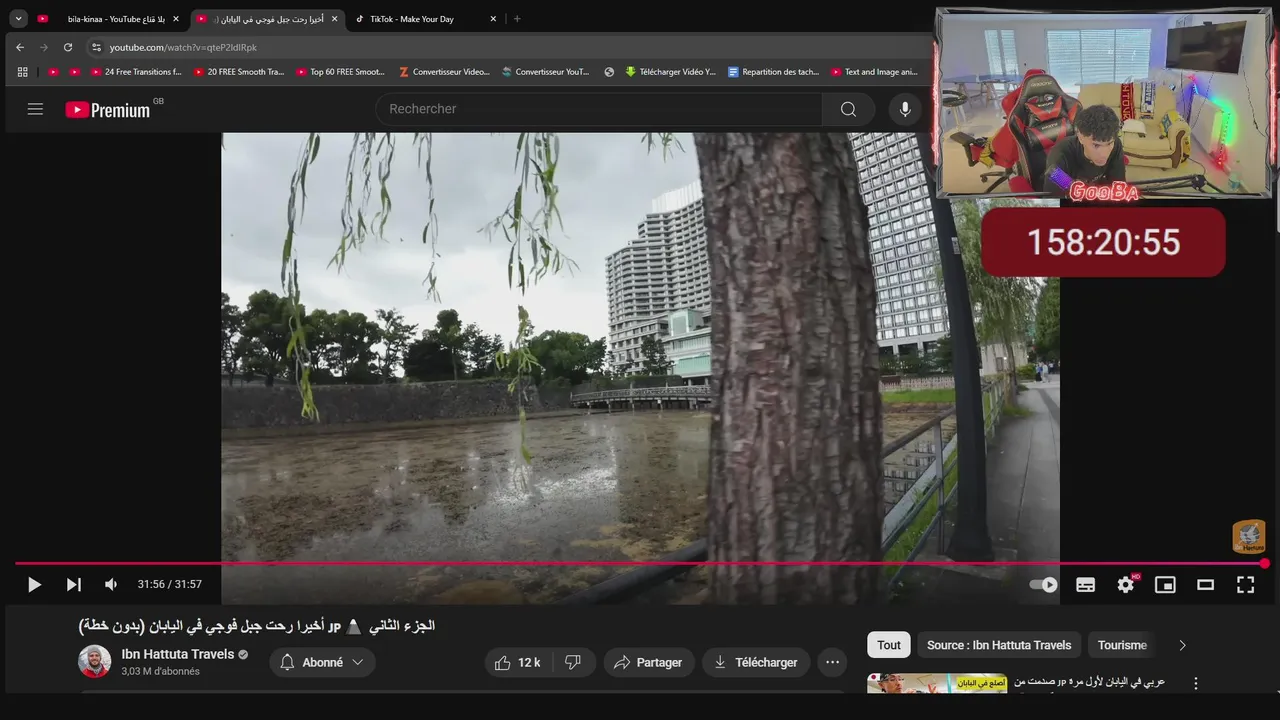Click the search magnifier button
1280x720 pixels.
(x=848, y=109)
